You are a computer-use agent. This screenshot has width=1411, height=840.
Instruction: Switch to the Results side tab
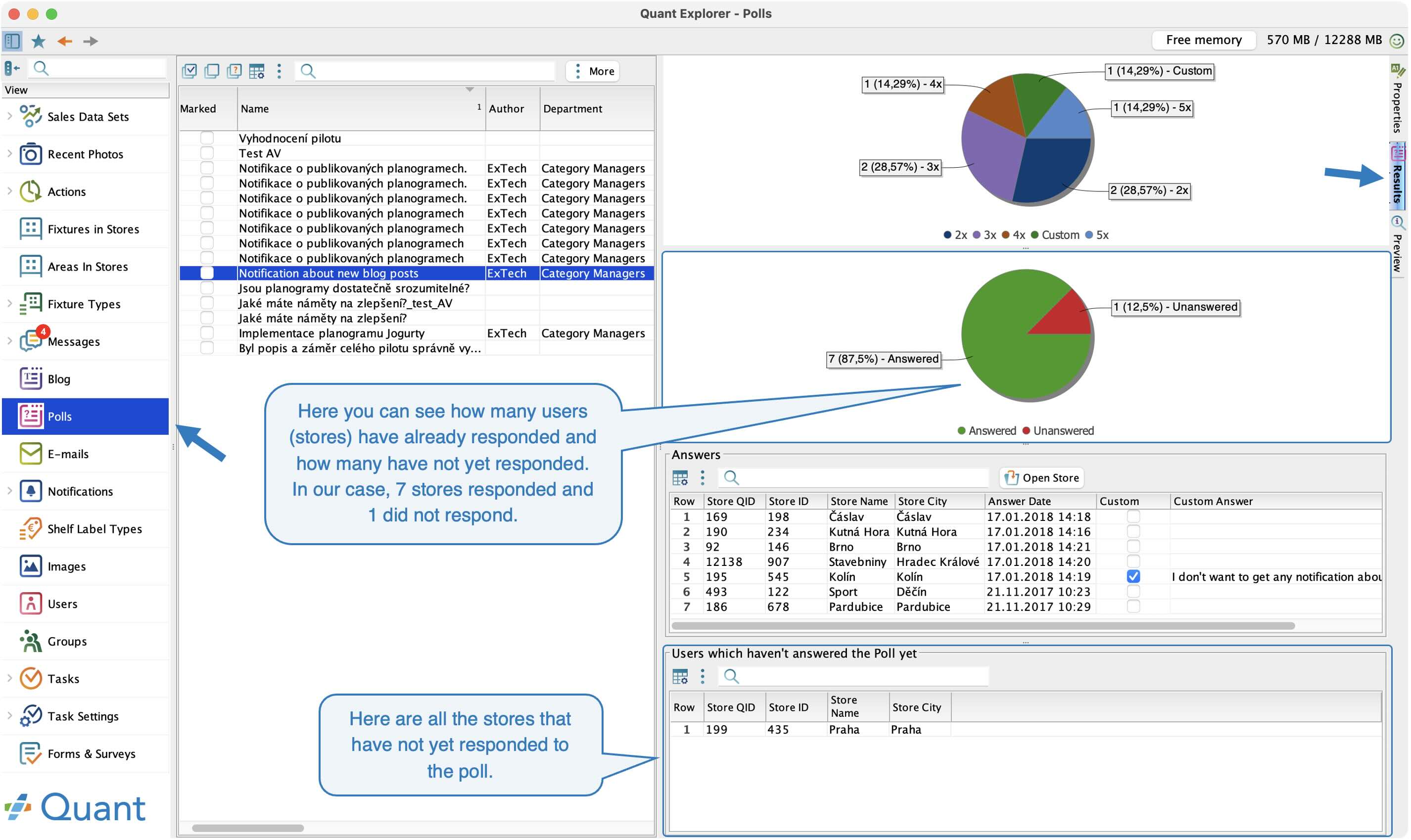coord(1398,176)
